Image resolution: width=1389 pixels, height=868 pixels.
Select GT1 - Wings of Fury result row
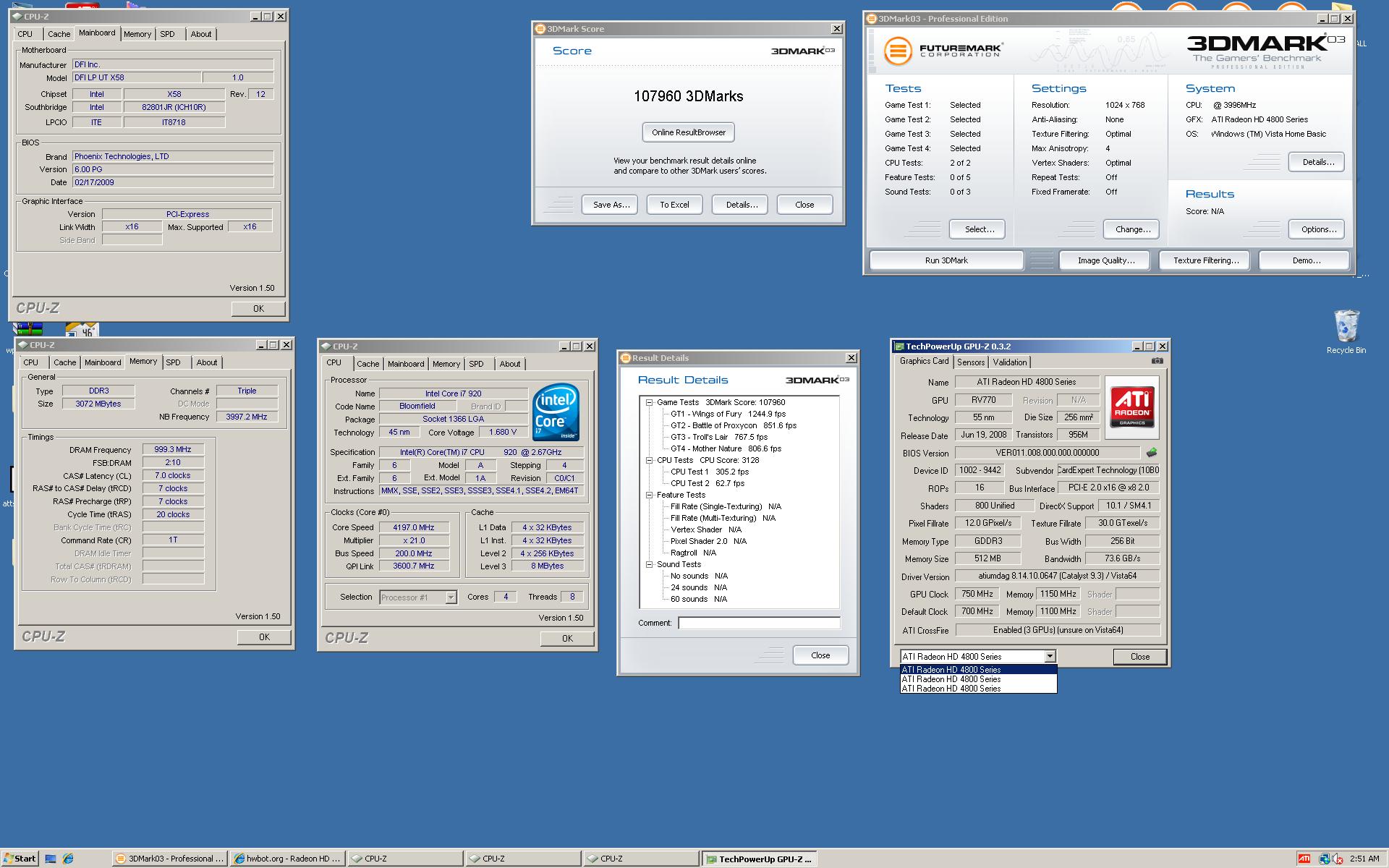tap(728, 414)
